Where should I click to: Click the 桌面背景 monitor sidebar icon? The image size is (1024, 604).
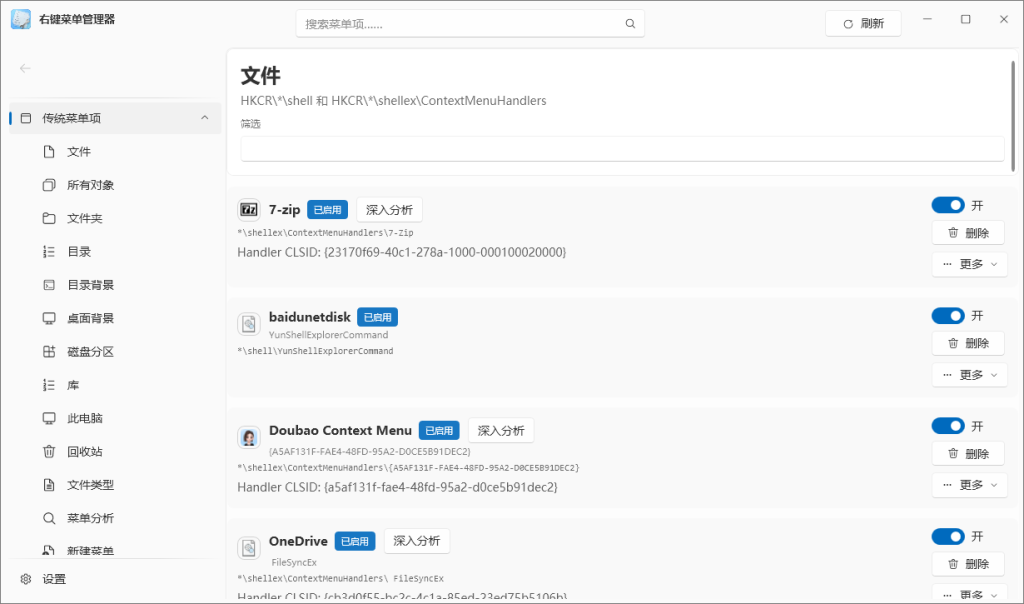49,318
